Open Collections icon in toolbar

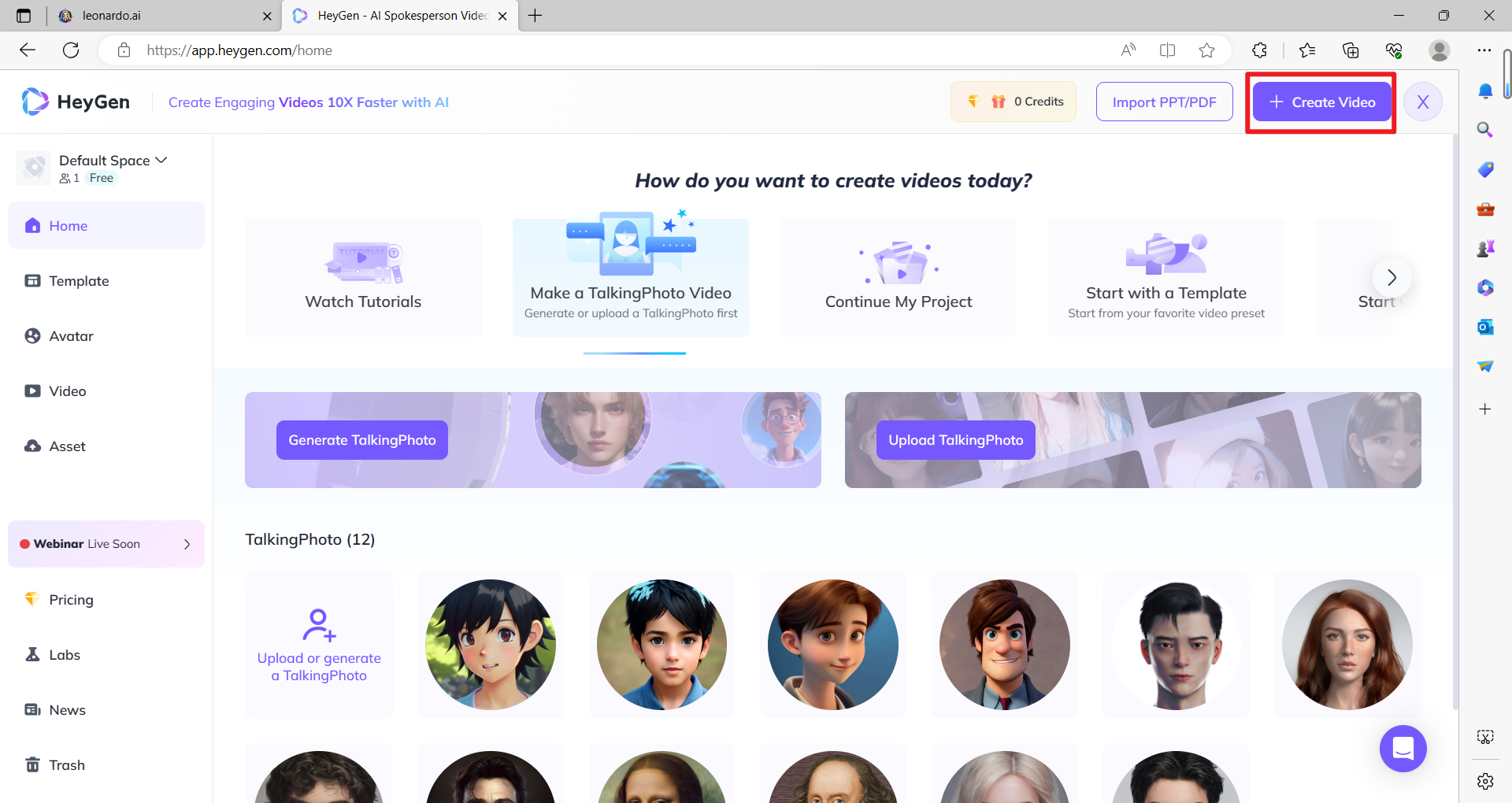(x=1351, y=50)
